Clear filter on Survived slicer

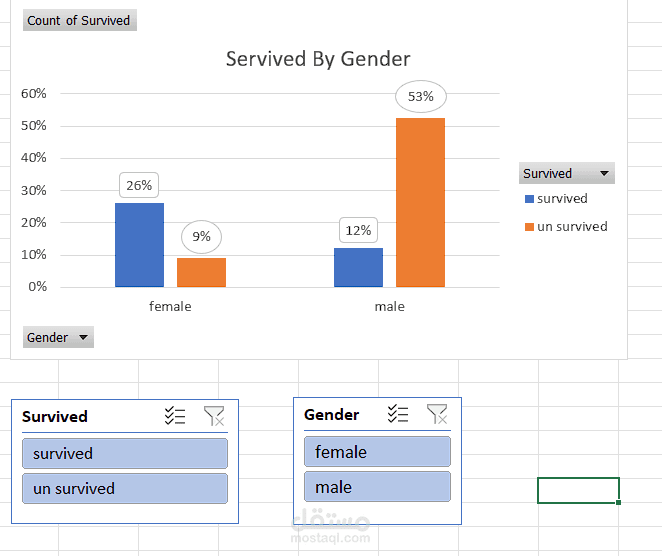213,417
